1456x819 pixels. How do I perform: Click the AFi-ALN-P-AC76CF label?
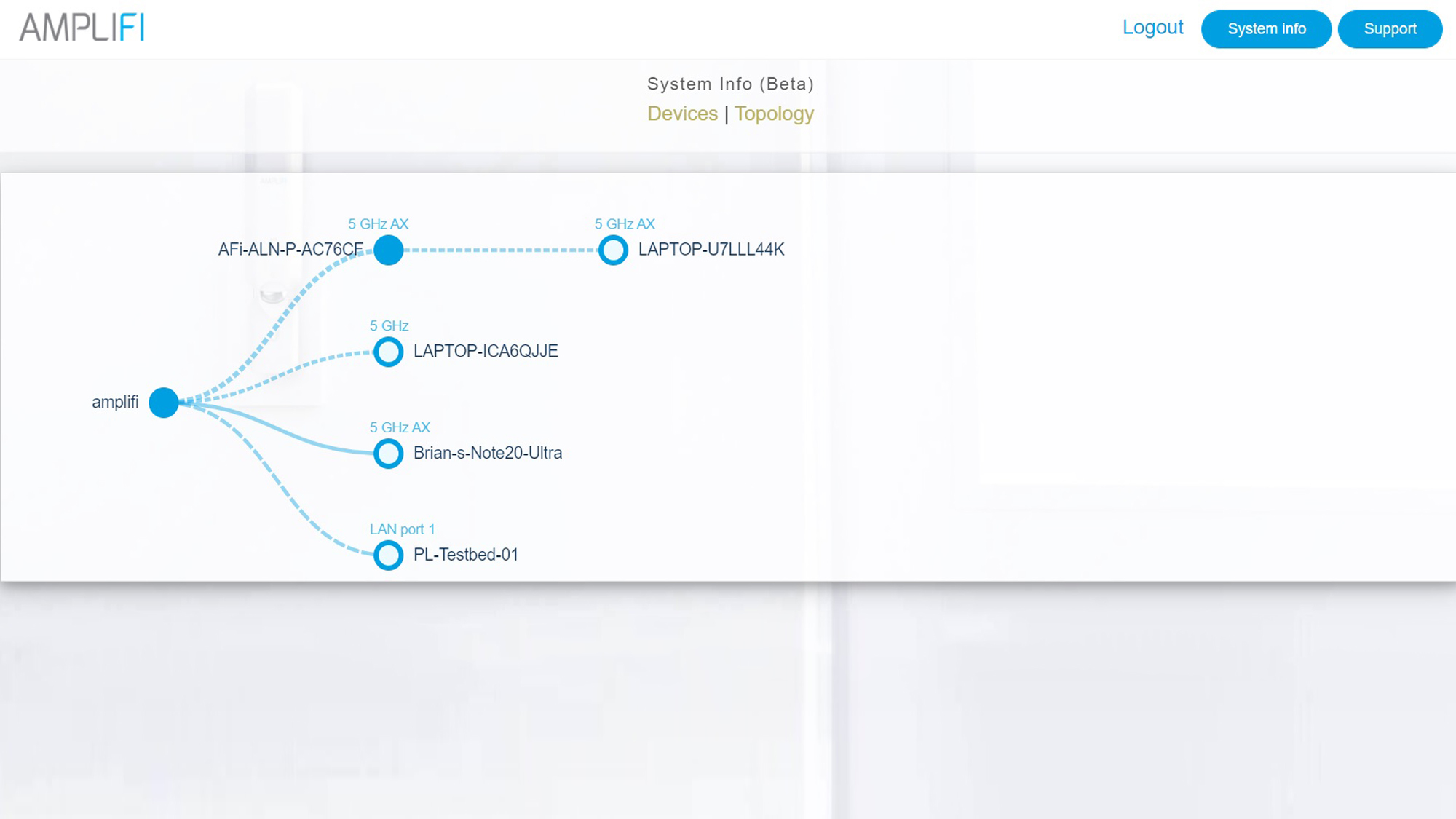click(x=290, y=250)
